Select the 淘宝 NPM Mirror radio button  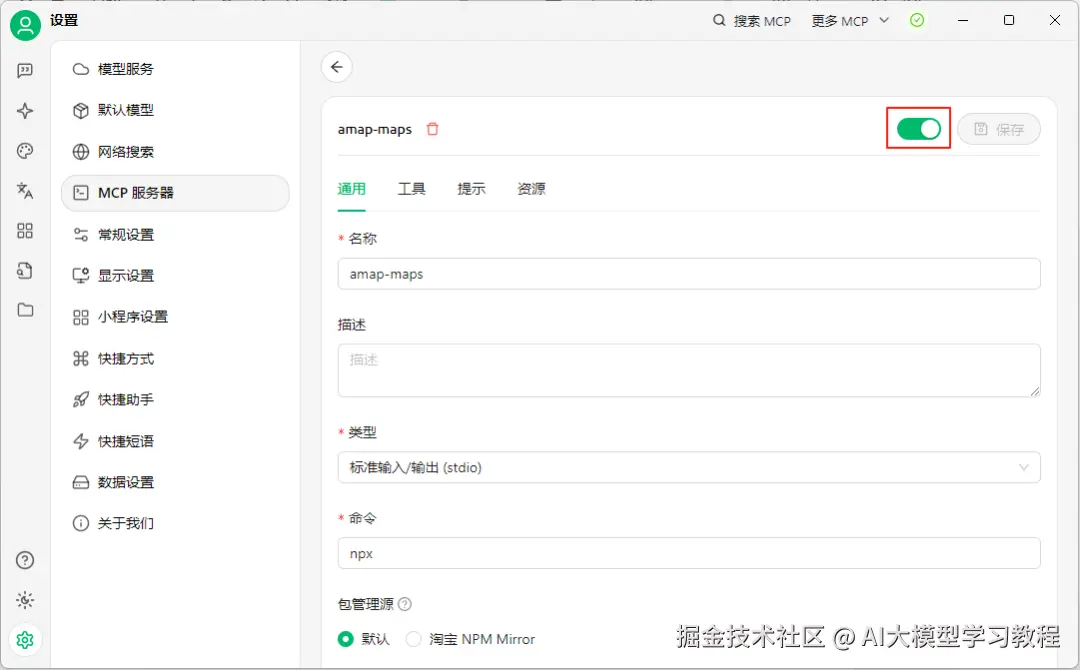pos(412,639)
